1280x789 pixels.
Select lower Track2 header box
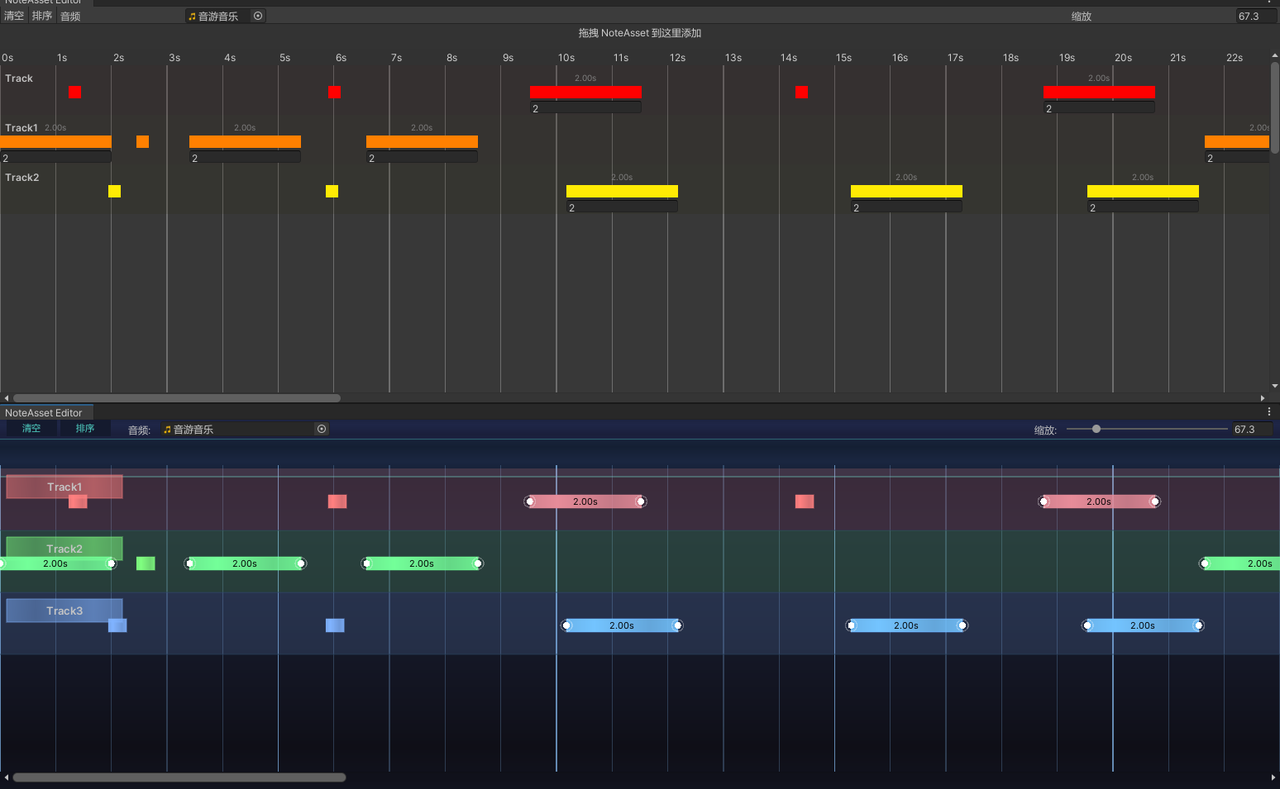coord(64,548)
